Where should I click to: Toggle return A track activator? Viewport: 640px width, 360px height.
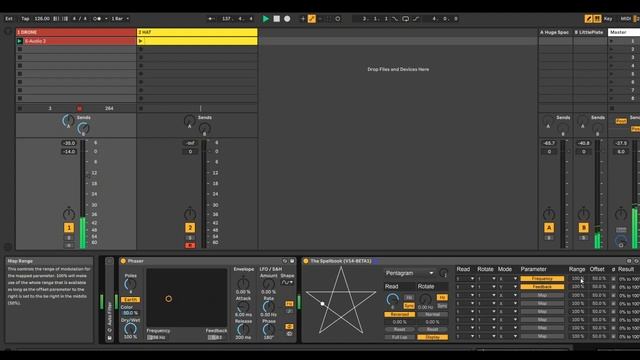549,228
